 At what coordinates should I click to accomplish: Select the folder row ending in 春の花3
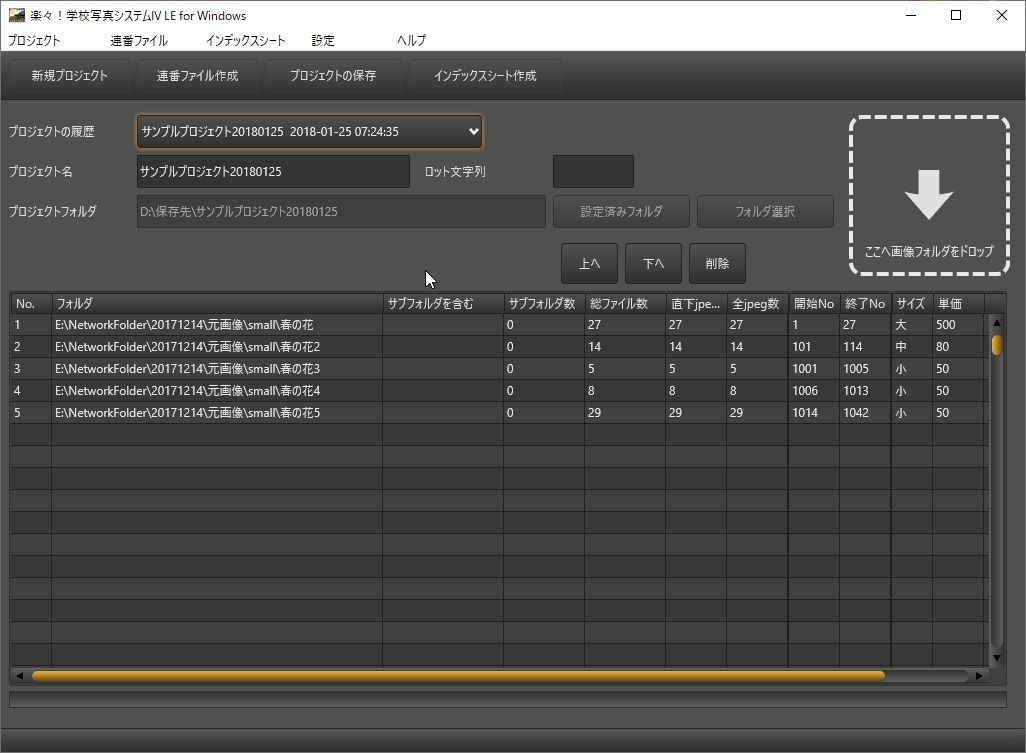click(x=497, y=369)
